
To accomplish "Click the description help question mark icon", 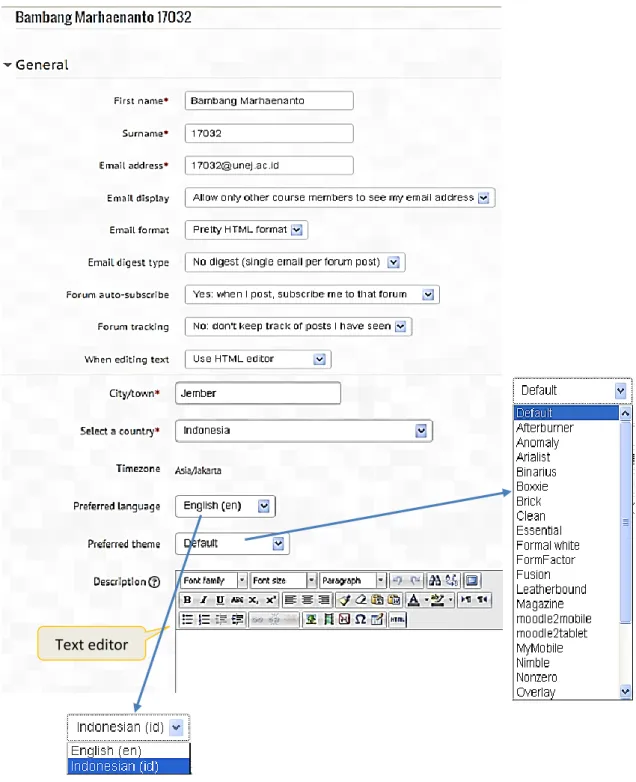I will 155,582.
